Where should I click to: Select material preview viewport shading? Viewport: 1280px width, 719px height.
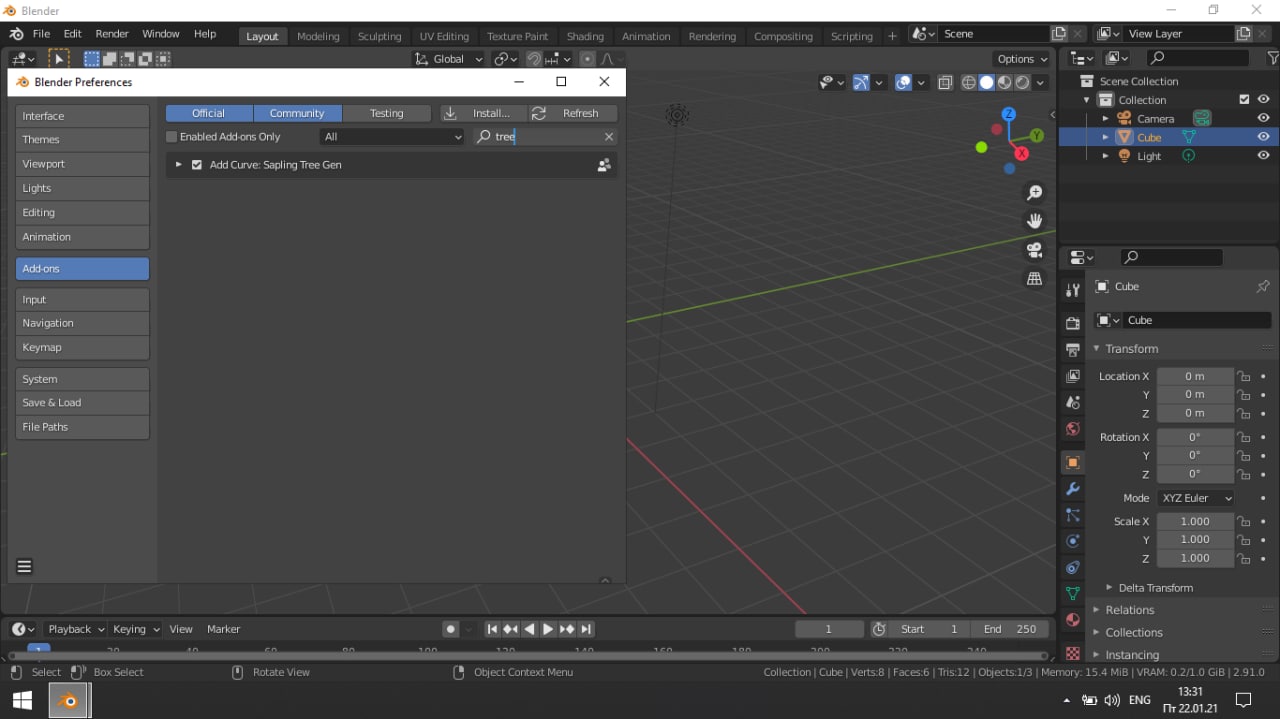click(x=1005, y=83)
